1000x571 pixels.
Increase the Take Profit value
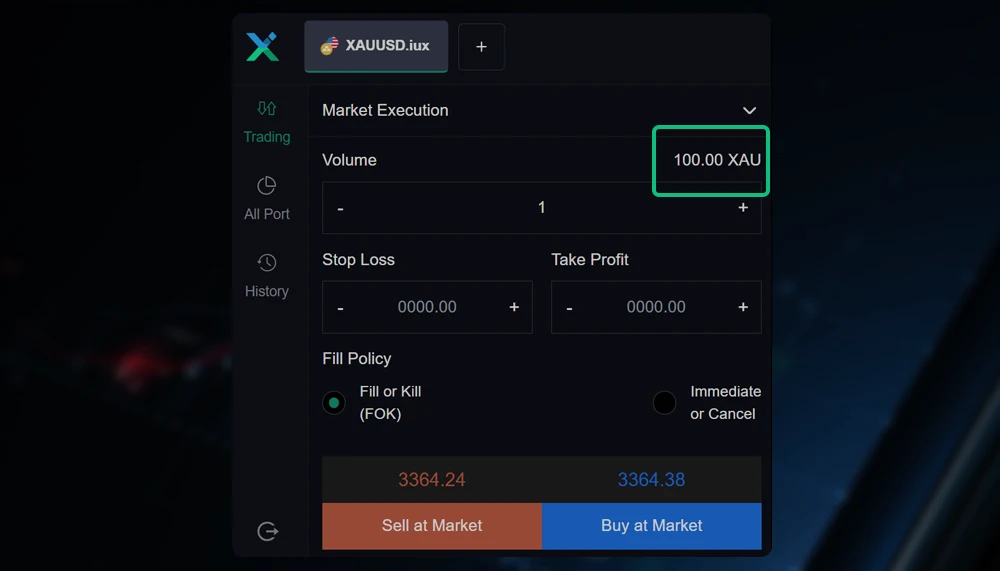(x=743, y=307)
